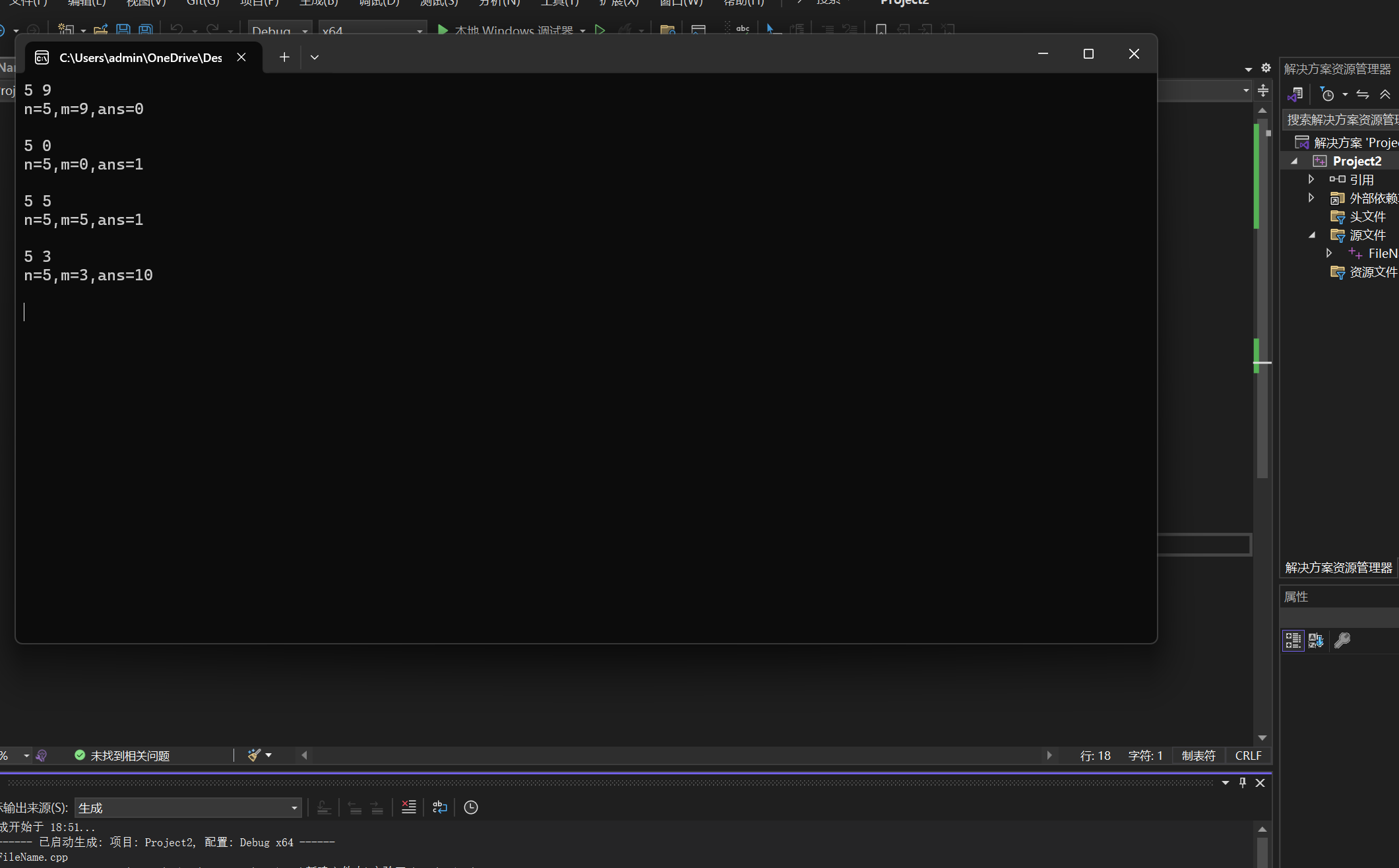Collapse all in Solution Explorer
The height and width of the screenshot is (868, 1399).
1385,94
